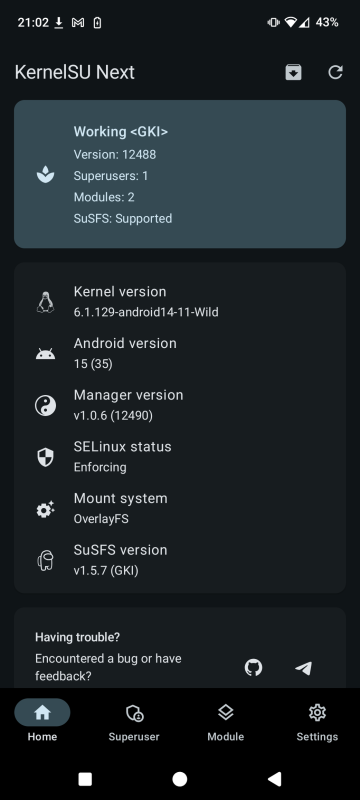Open the Module tab

pyautogui.click(x=225, y=723)
